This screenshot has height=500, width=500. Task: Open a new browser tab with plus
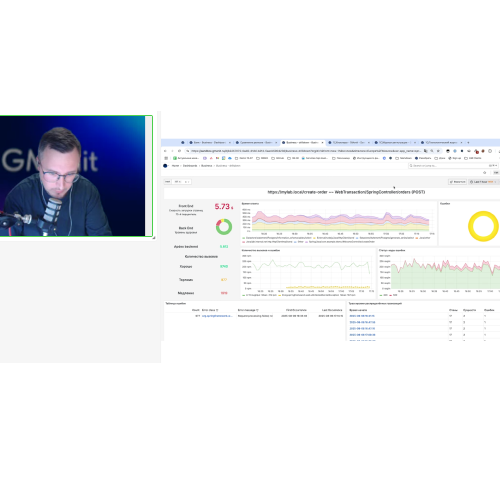(468, 142)
